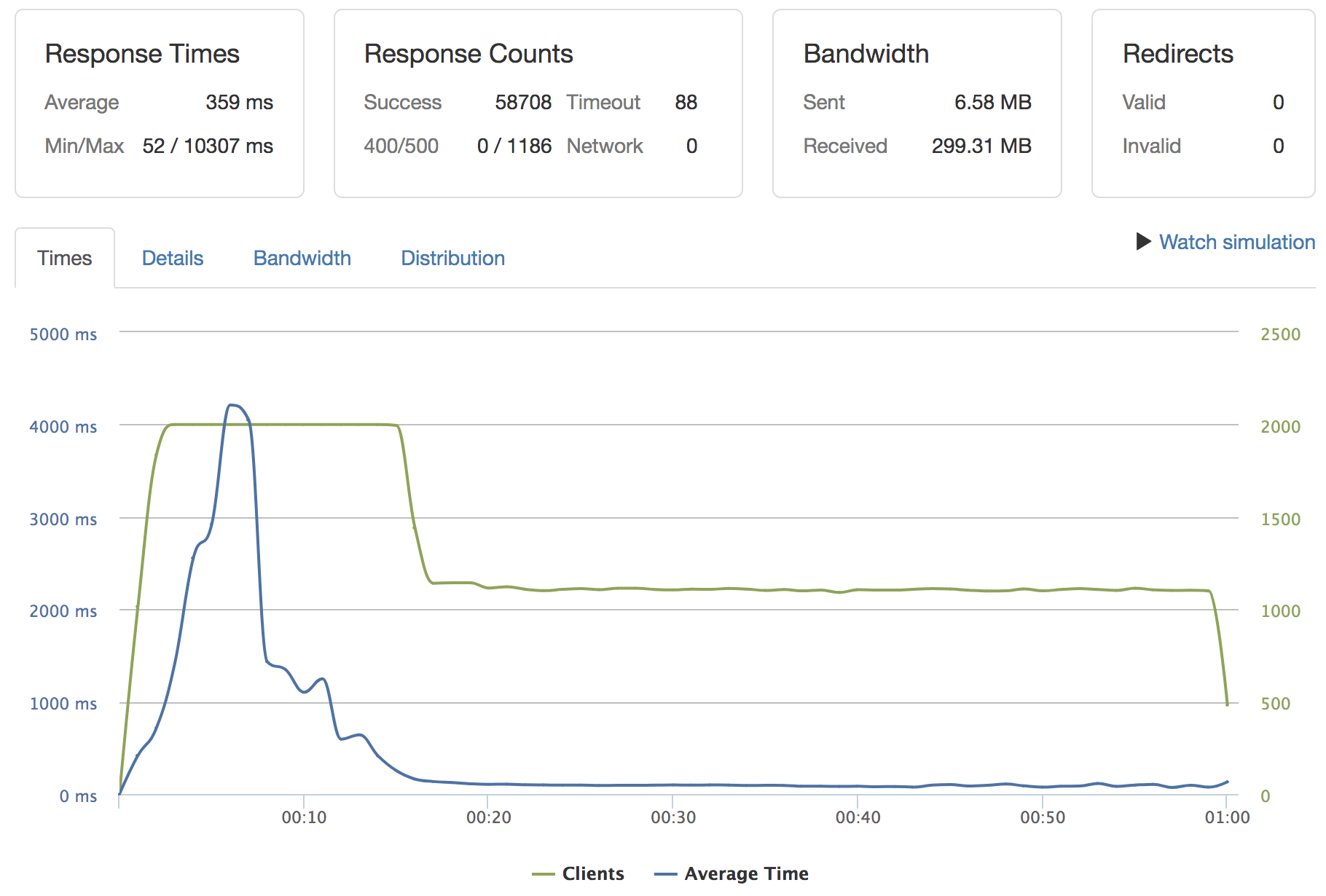Click the 5000 ms left axis label

click(x=63, y=334)
